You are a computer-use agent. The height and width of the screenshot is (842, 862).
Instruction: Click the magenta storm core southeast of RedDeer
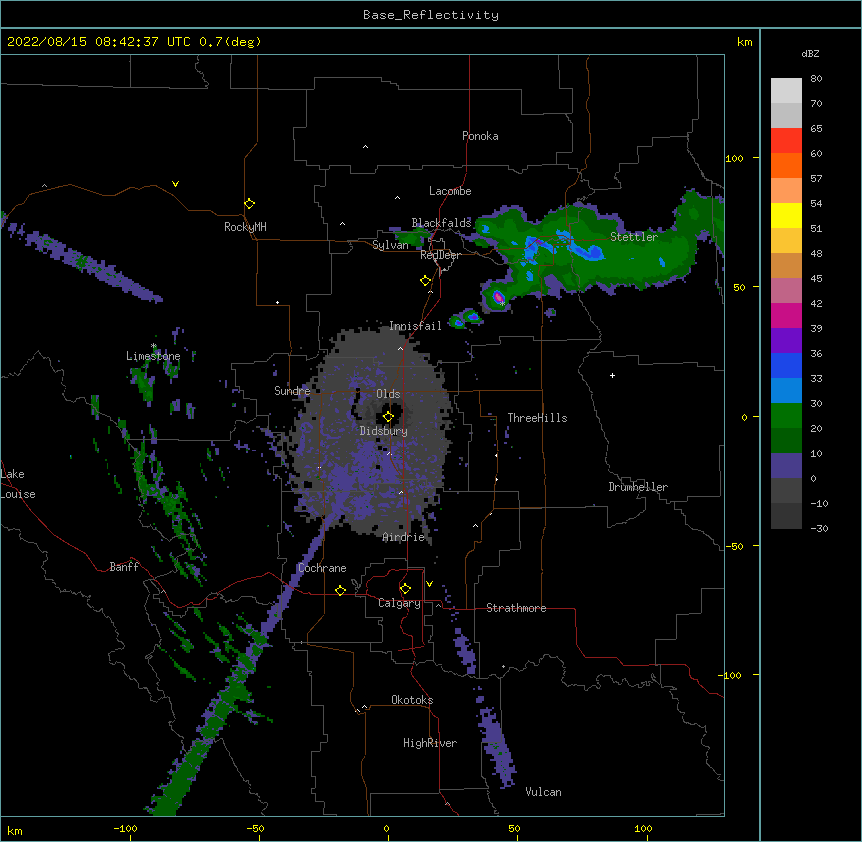[x=499, y=297]
